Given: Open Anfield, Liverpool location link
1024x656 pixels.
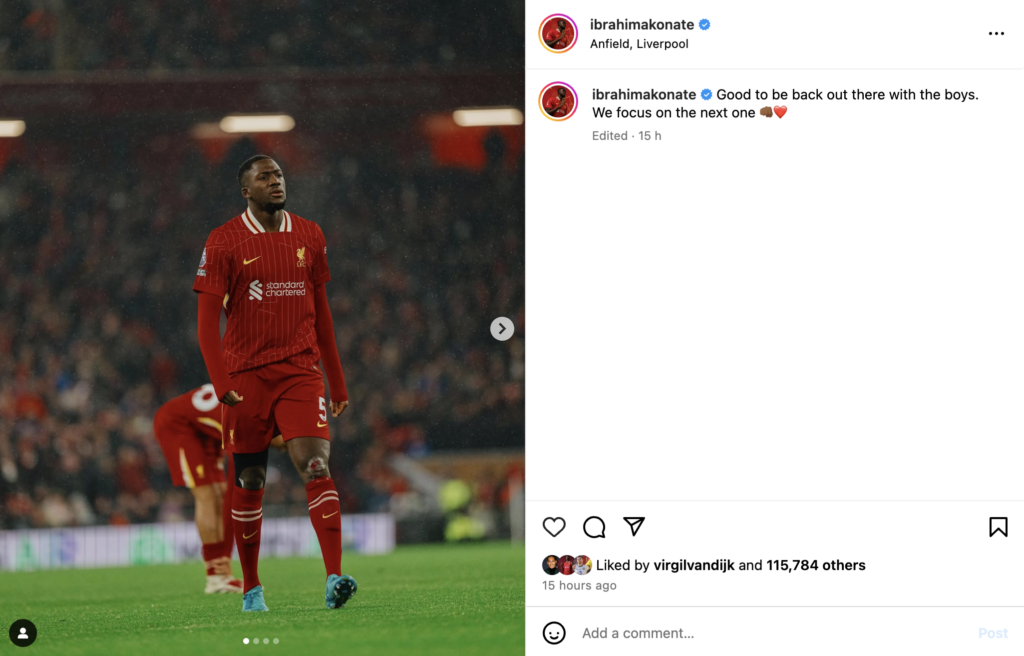Looking at the screenshot, I should click(x=639, y=44).
